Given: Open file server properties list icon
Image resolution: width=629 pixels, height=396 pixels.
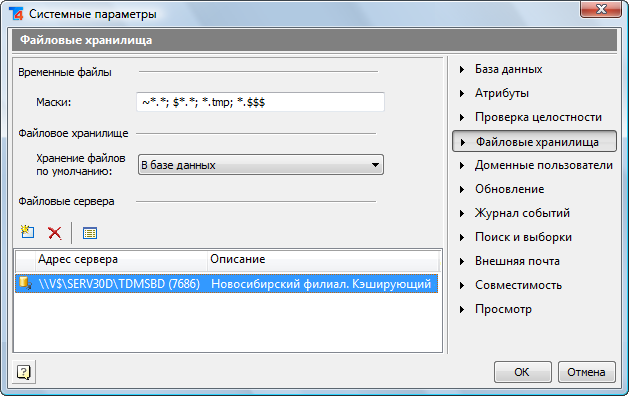Looking at the screenshot, I should [90, 233].
